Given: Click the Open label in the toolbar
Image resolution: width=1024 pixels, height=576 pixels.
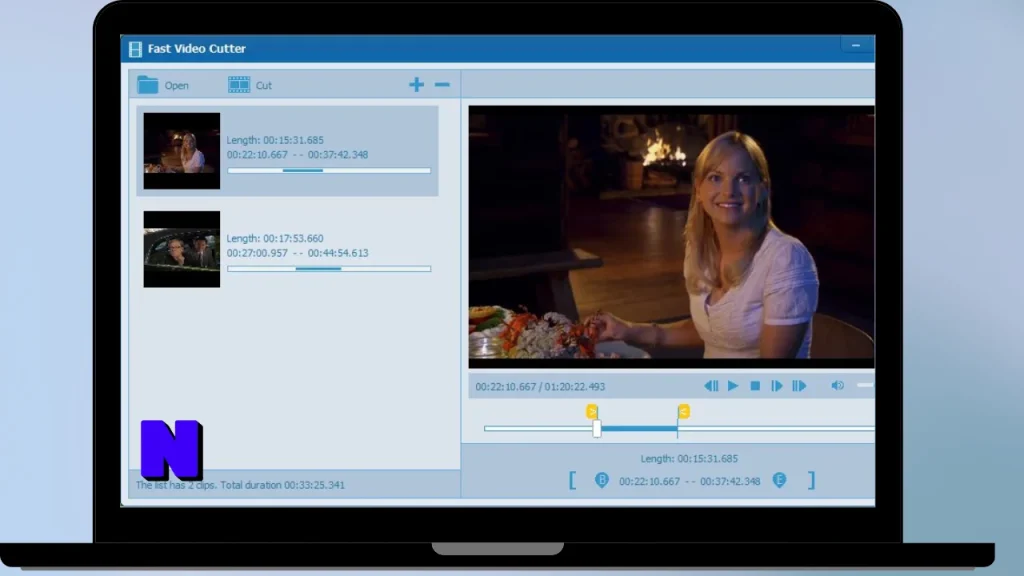Looking at the screenshot, I should [x=176, y=86].
